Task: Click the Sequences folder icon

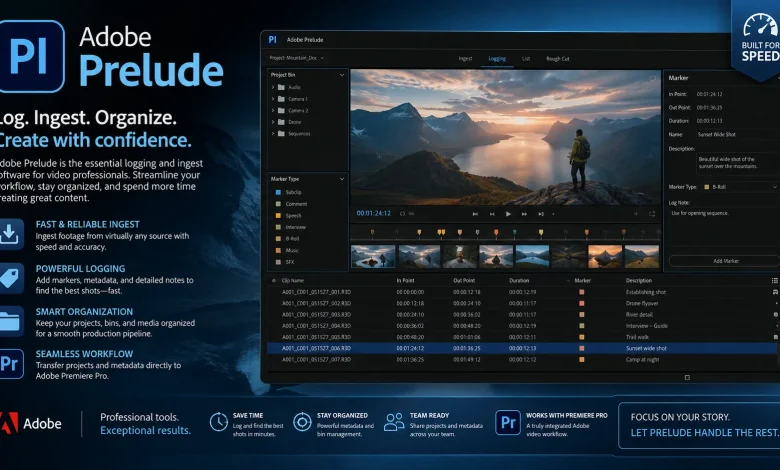Action: 281,133
